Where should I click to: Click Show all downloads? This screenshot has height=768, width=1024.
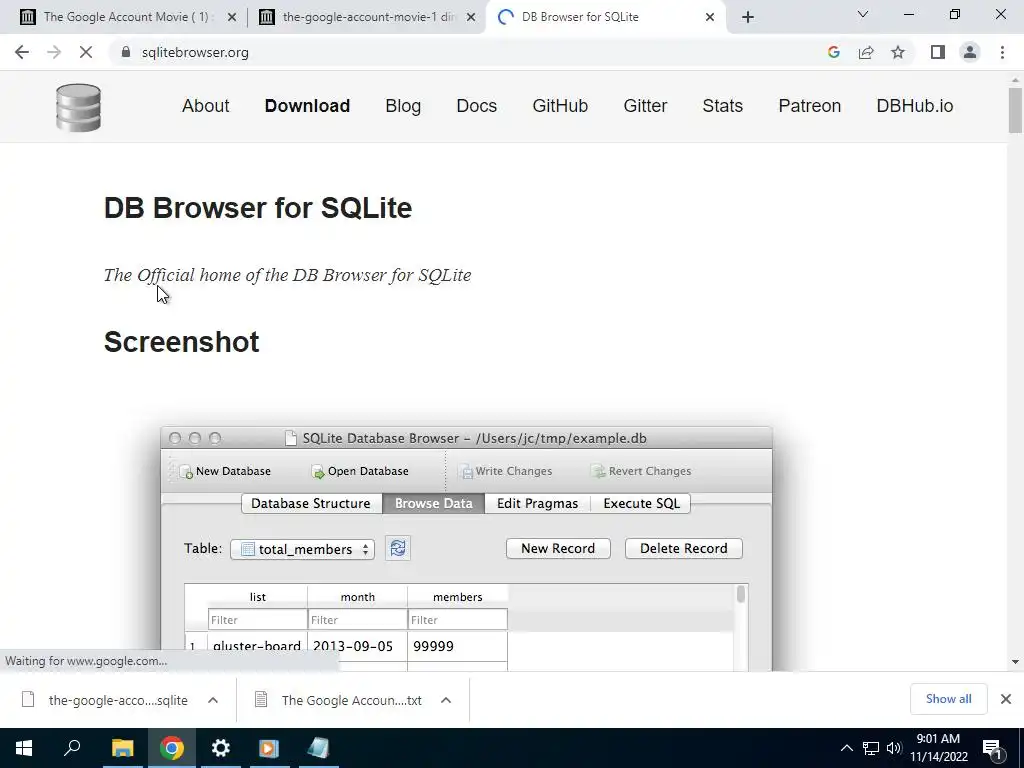tap(948, 699)
